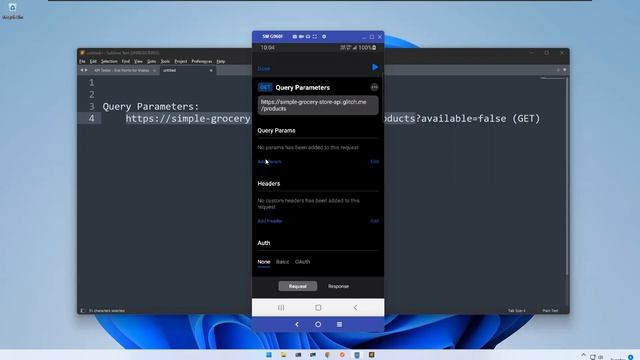Open Tools menu in Sublime Text
The height and width of the screenshot is (360, 640).
coord(165,61)
